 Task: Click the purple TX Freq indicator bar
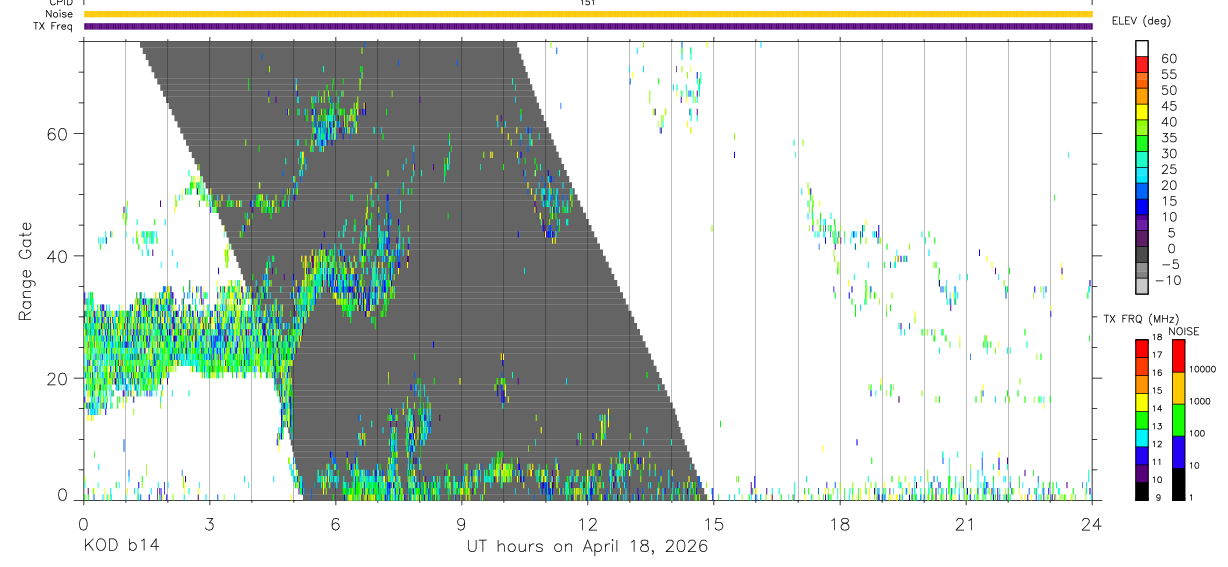click(x=587, y=26)
